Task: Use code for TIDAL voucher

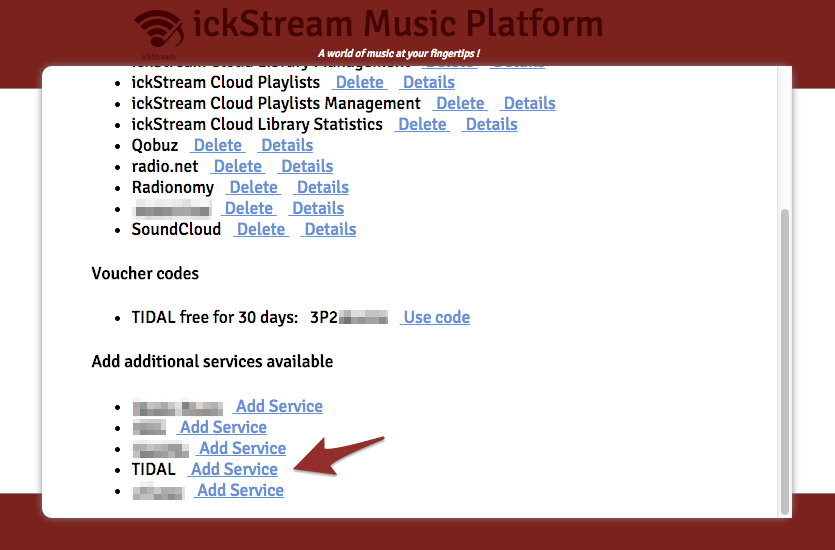Action: [x=436, y=317]
